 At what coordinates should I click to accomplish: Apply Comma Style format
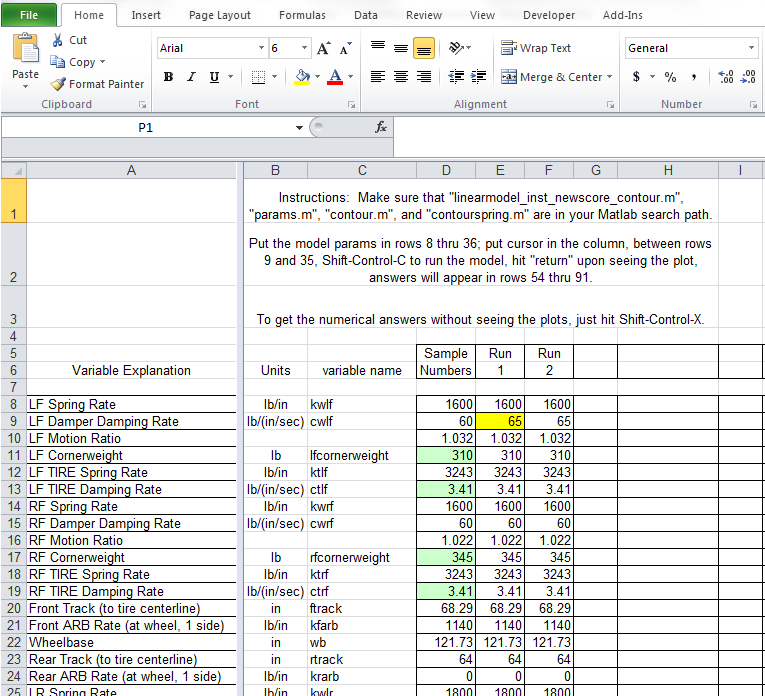point(694,77)
